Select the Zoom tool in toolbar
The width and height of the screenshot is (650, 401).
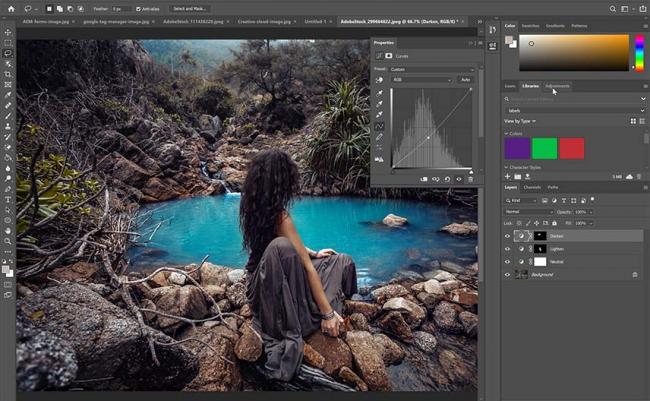[x=8, y=240]
